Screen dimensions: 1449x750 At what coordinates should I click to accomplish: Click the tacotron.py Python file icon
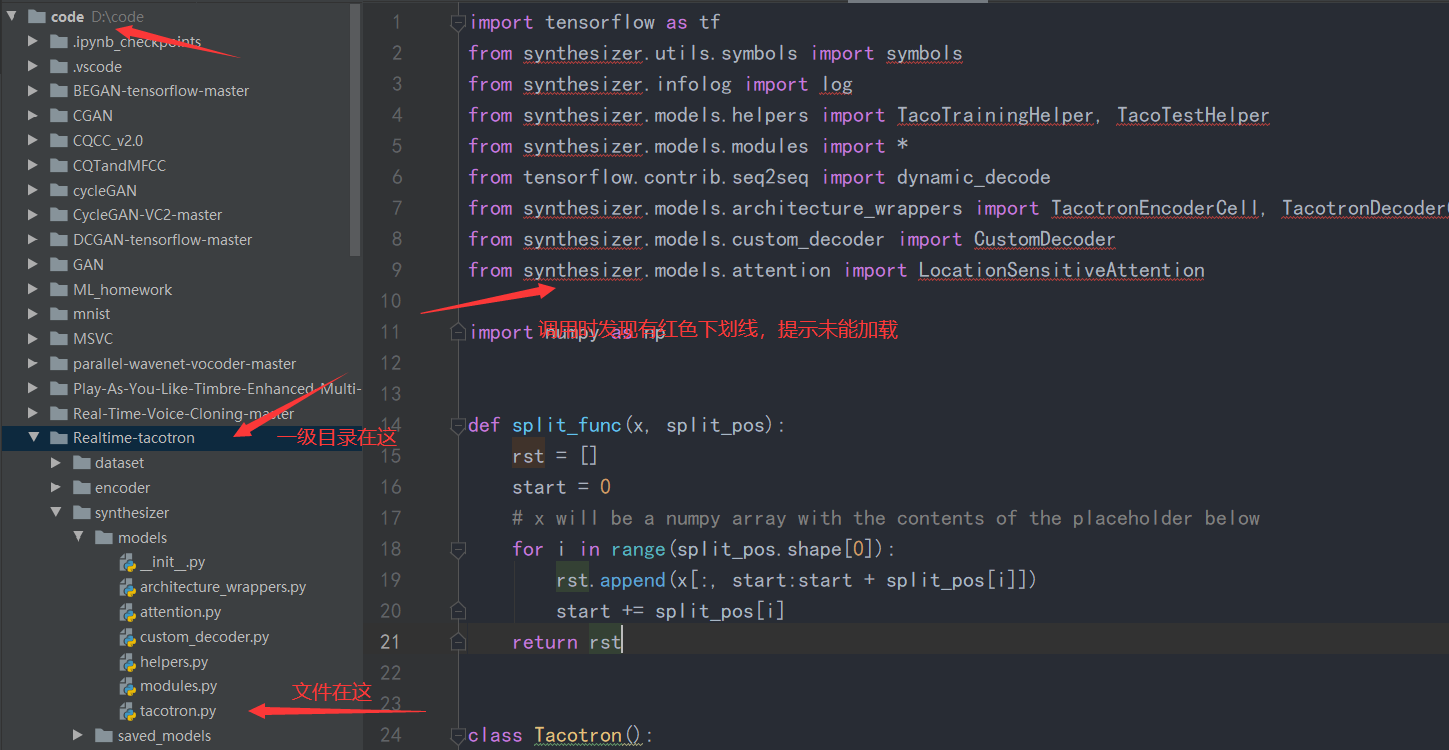127,711
